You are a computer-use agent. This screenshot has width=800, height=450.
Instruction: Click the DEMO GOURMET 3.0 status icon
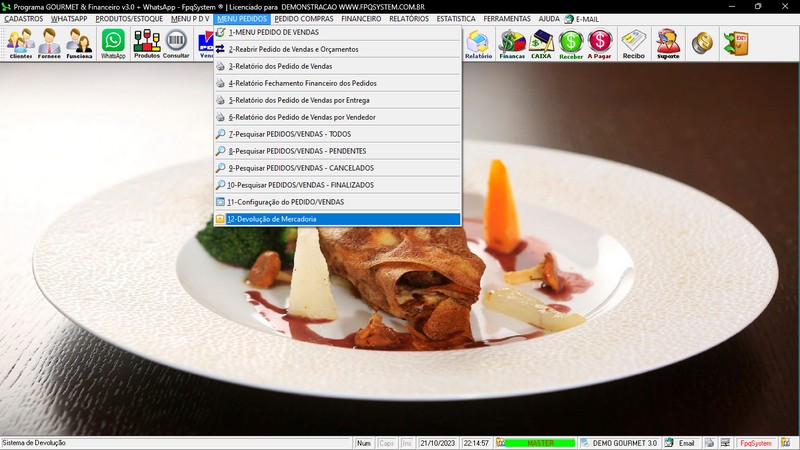[x=585, y=443]
